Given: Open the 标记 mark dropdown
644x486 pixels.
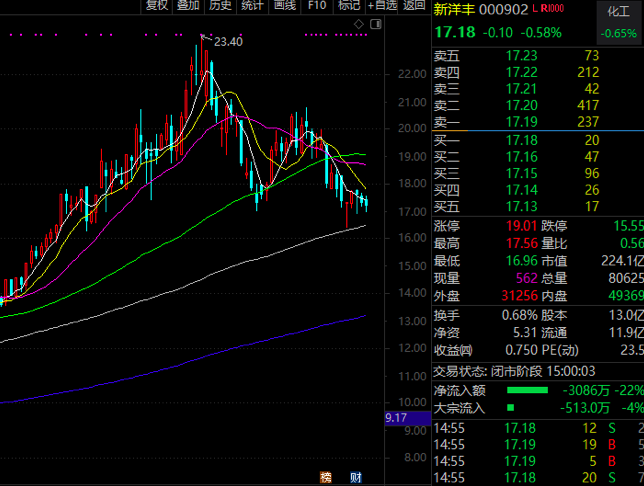Looking at the screenshot, I should (x=348, y=6).
